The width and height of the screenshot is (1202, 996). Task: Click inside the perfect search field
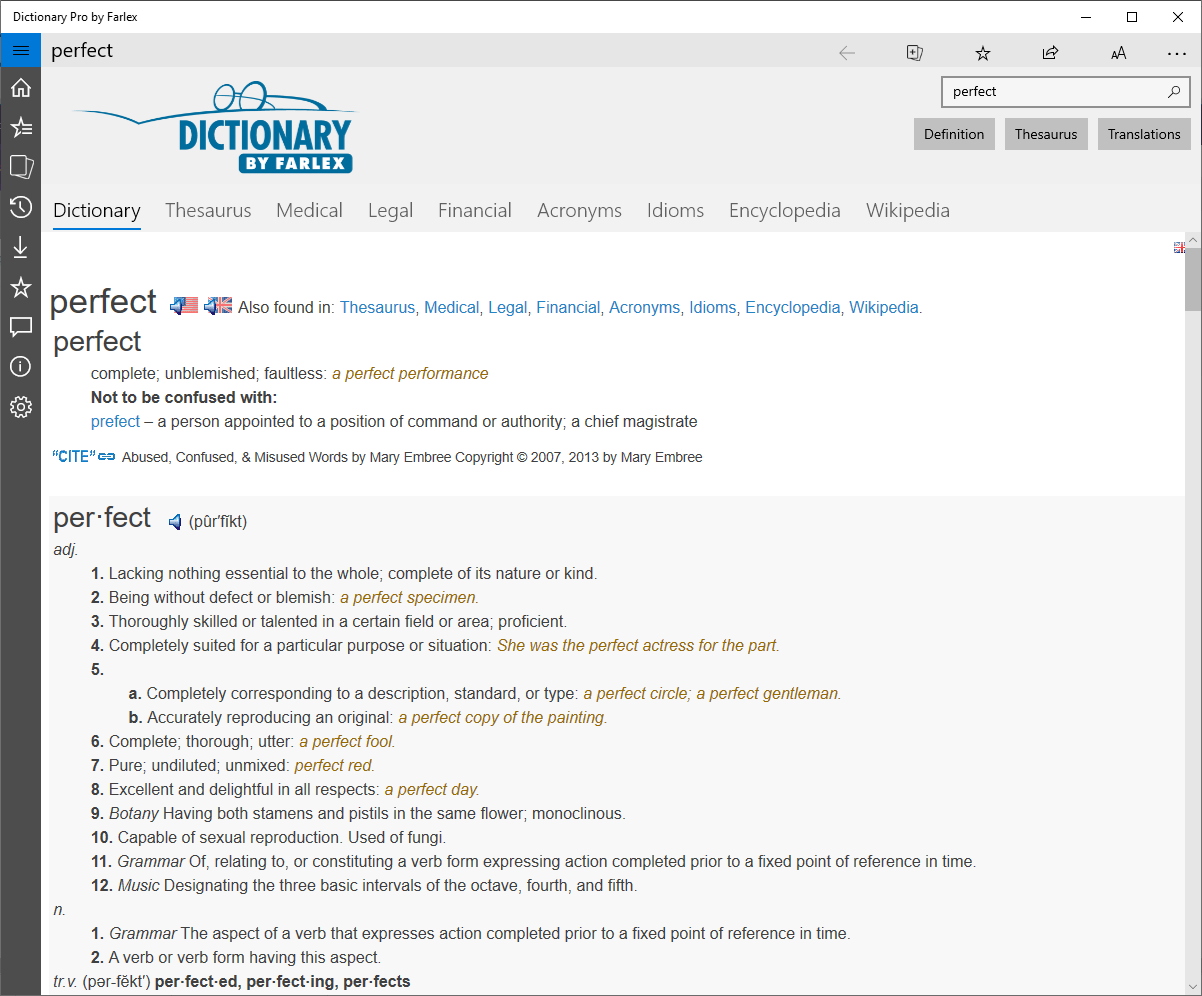(1050, 91)
